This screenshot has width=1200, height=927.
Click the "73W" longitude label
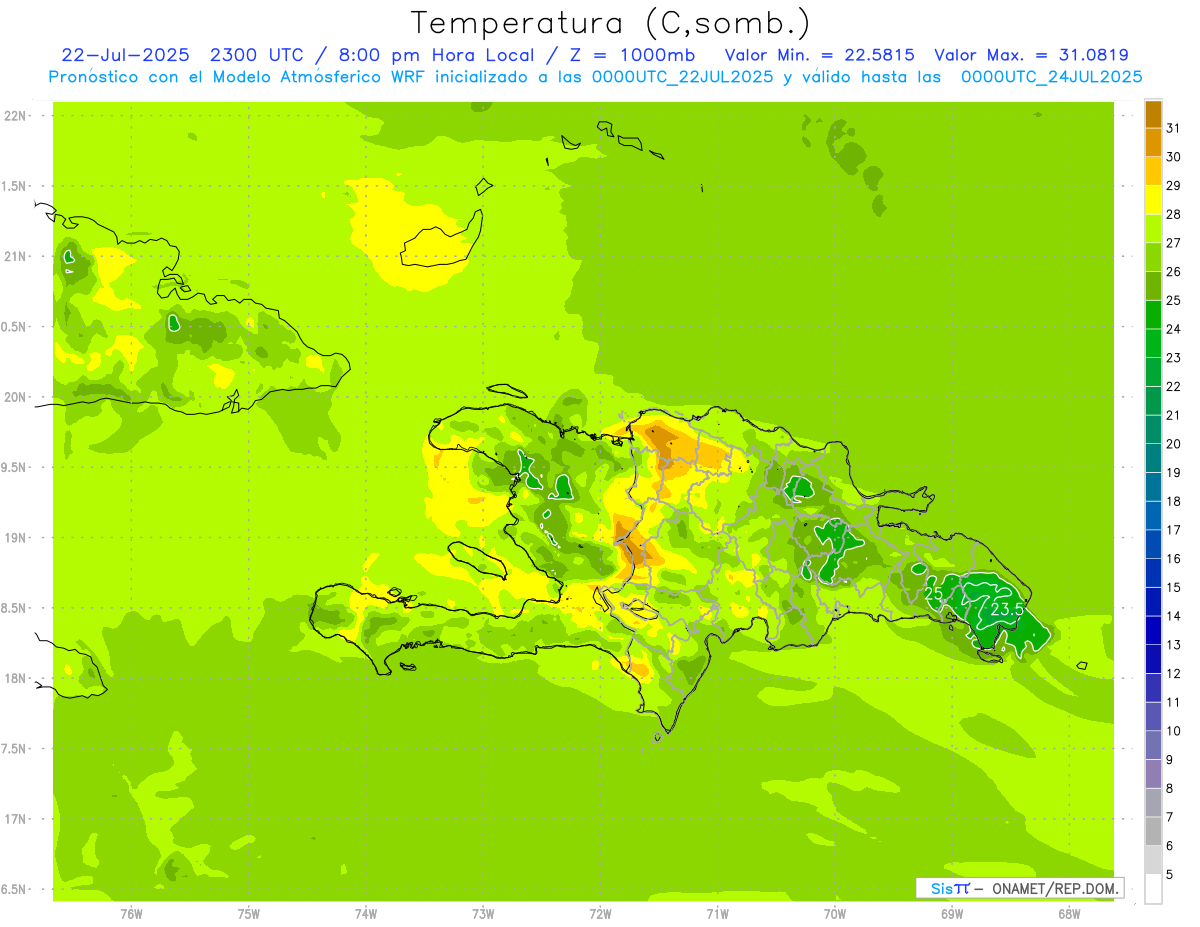483,913
